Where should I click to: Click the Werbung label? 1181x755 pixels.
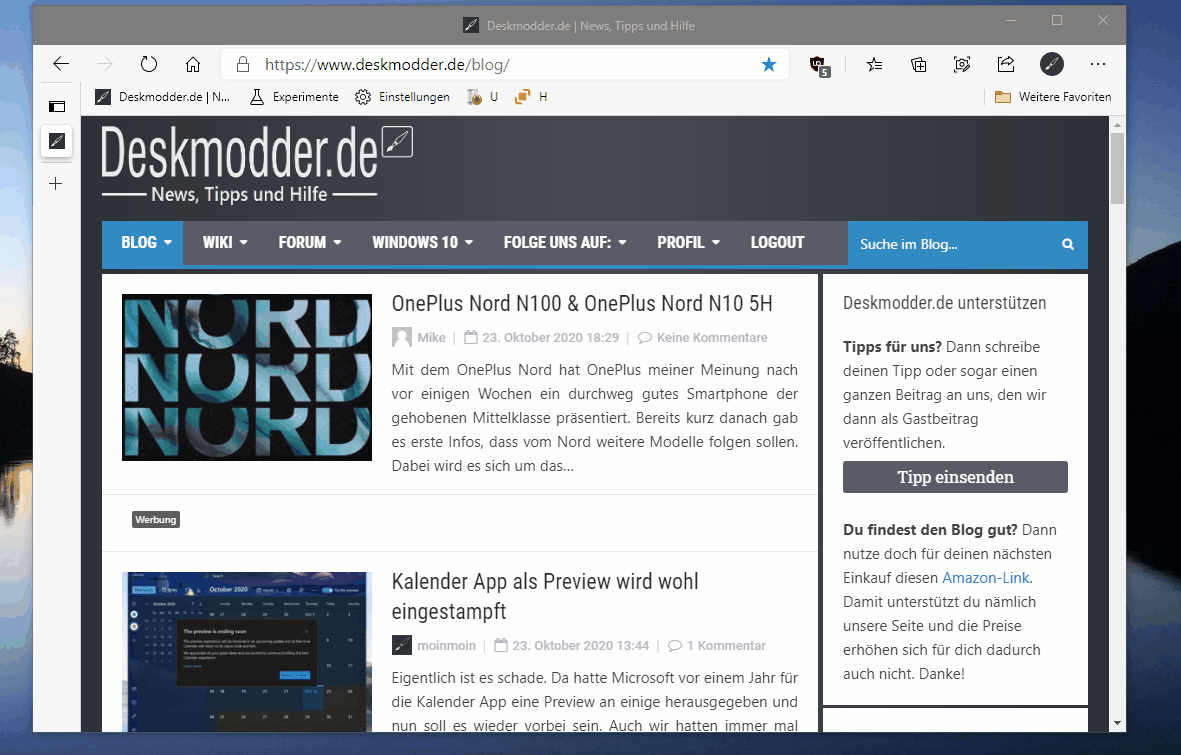[x=156, y=520]
